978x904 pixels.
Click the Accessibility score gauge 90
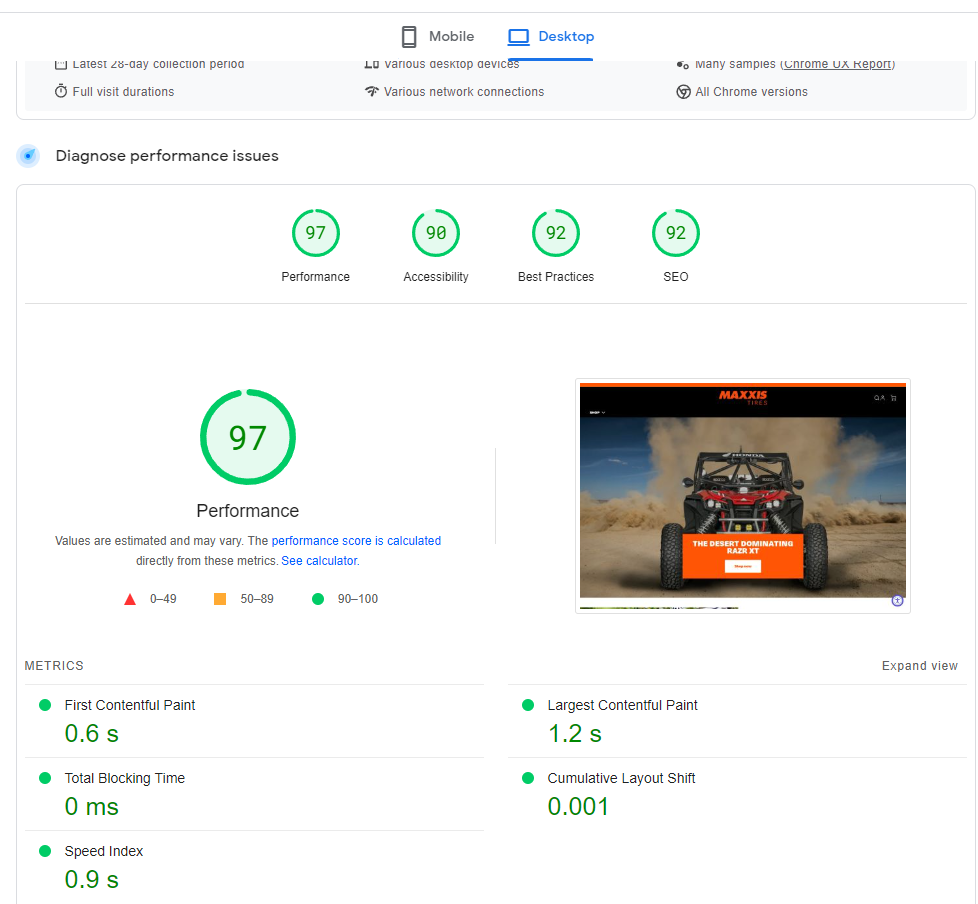point(436,234)
